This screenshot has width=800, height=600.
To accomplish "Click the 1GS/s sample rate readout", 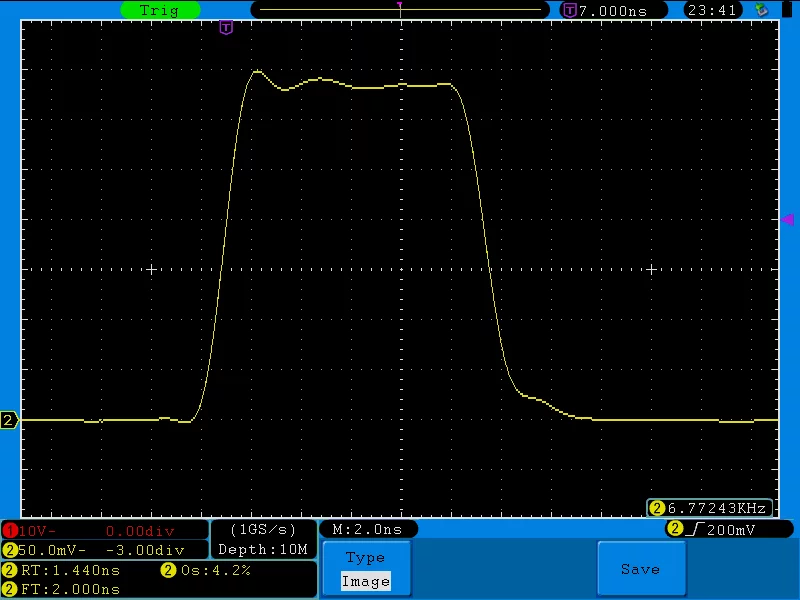I will coord(264,529).
